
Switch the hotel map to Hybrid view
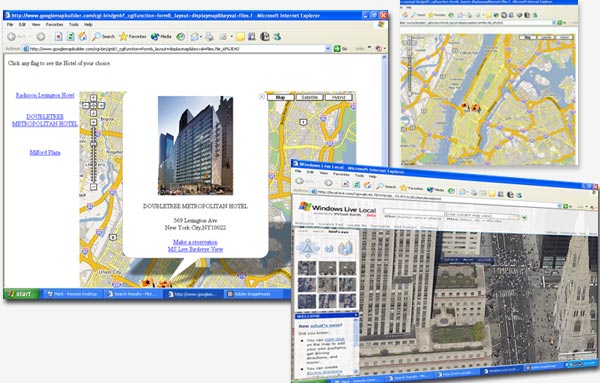tap(339, 98)
